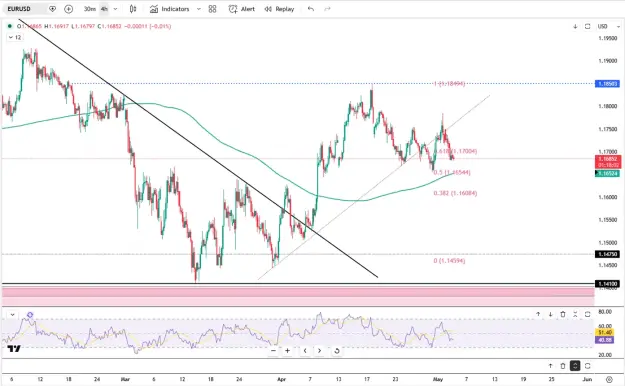Expand the timeframe interval dropdown
The height and width of the screenshot is (386, 625).
point(116,9)
